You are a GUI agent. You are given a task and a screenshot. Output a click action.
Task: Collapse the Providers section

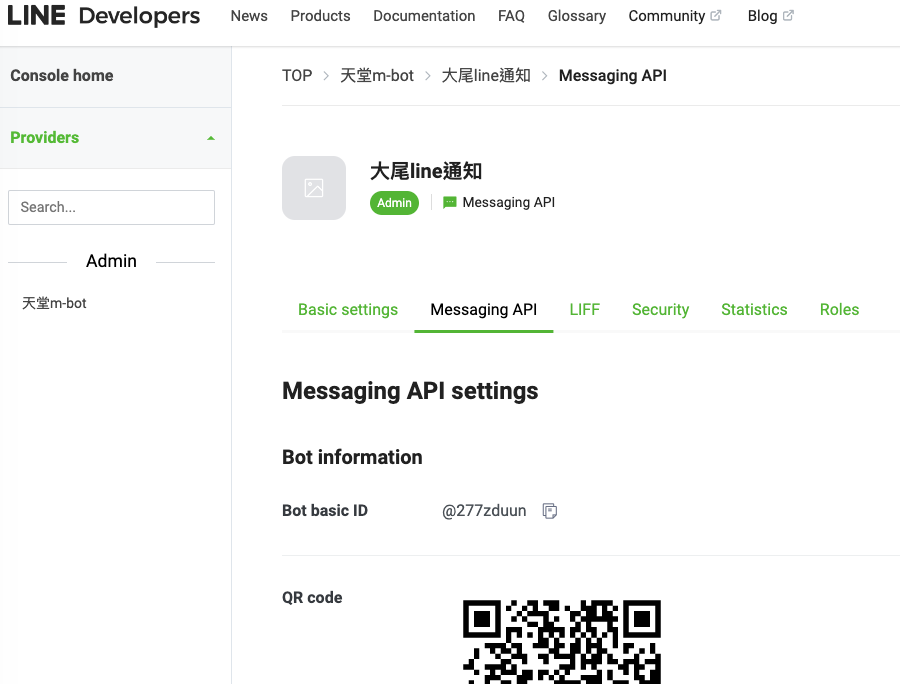(x=211, y=138)
